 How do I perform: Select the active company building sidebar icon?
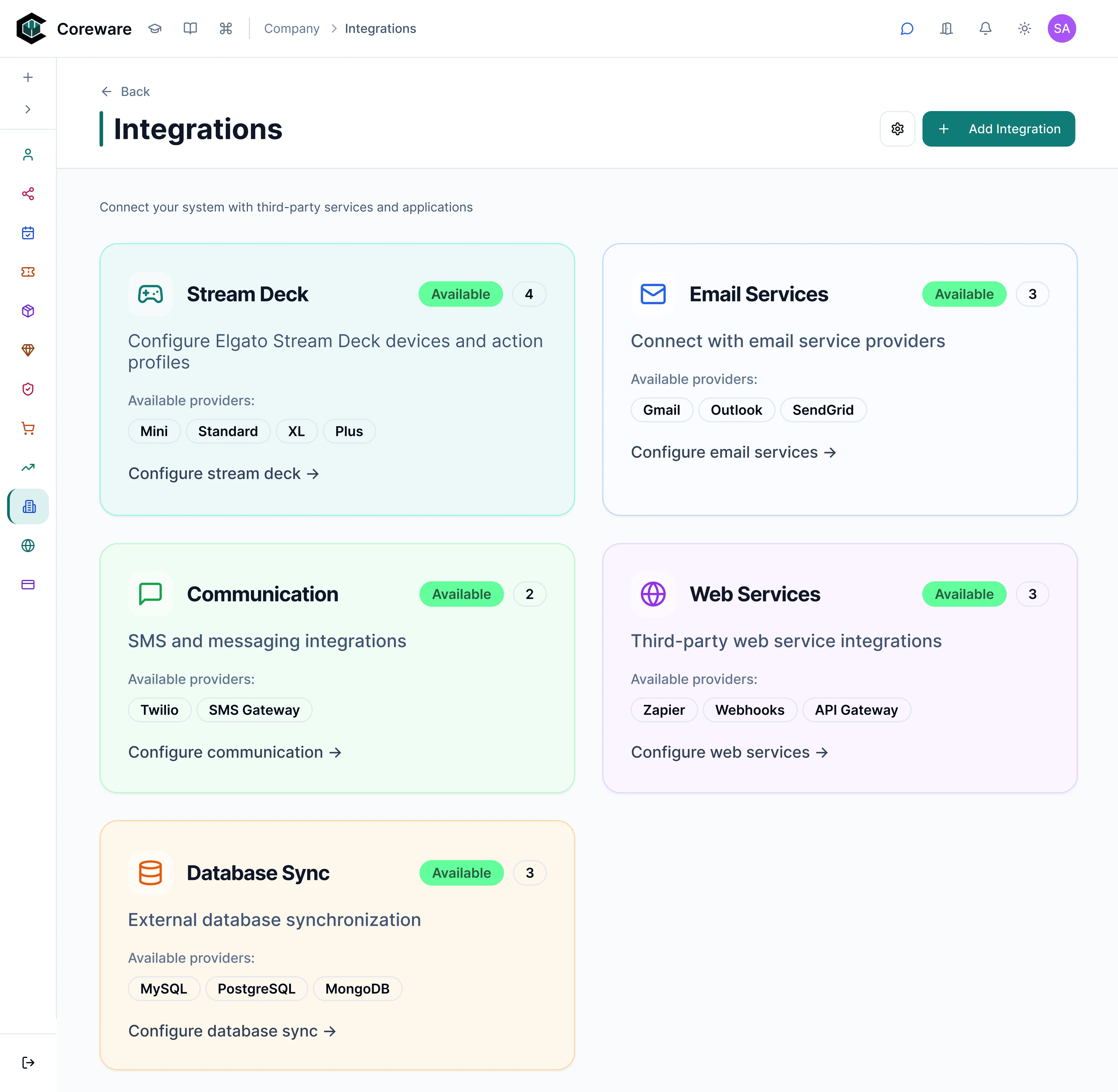(x=29, y=506)
